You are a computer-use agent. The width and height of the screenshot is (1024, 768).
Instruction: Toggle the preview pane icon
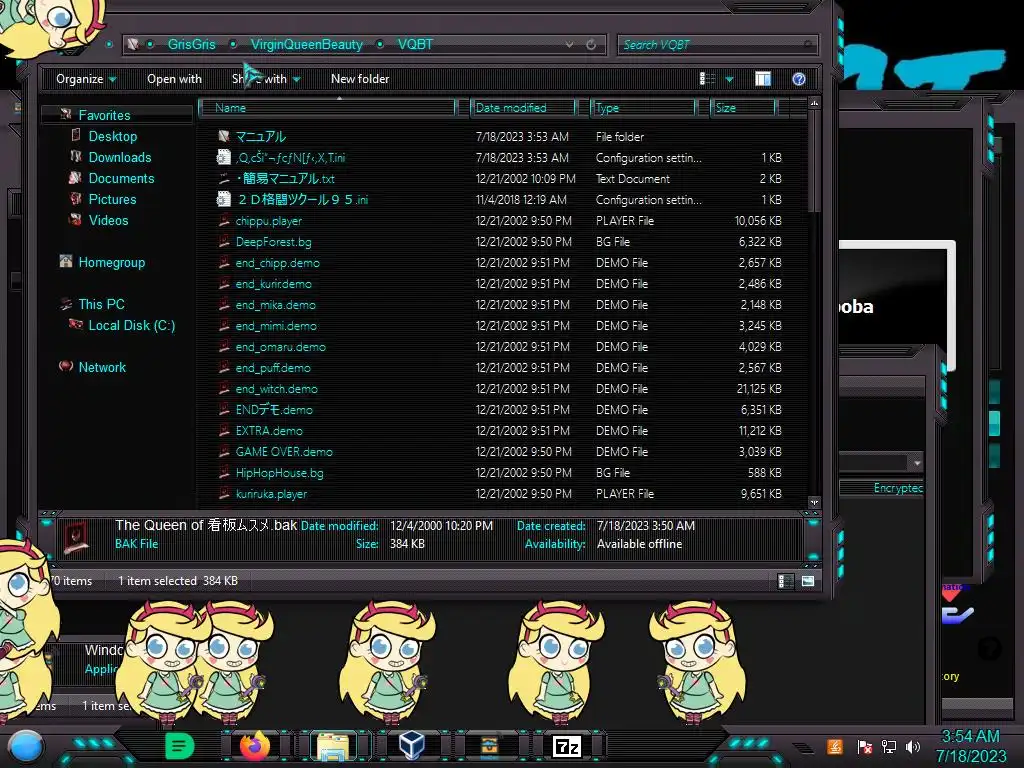point(763,79)
